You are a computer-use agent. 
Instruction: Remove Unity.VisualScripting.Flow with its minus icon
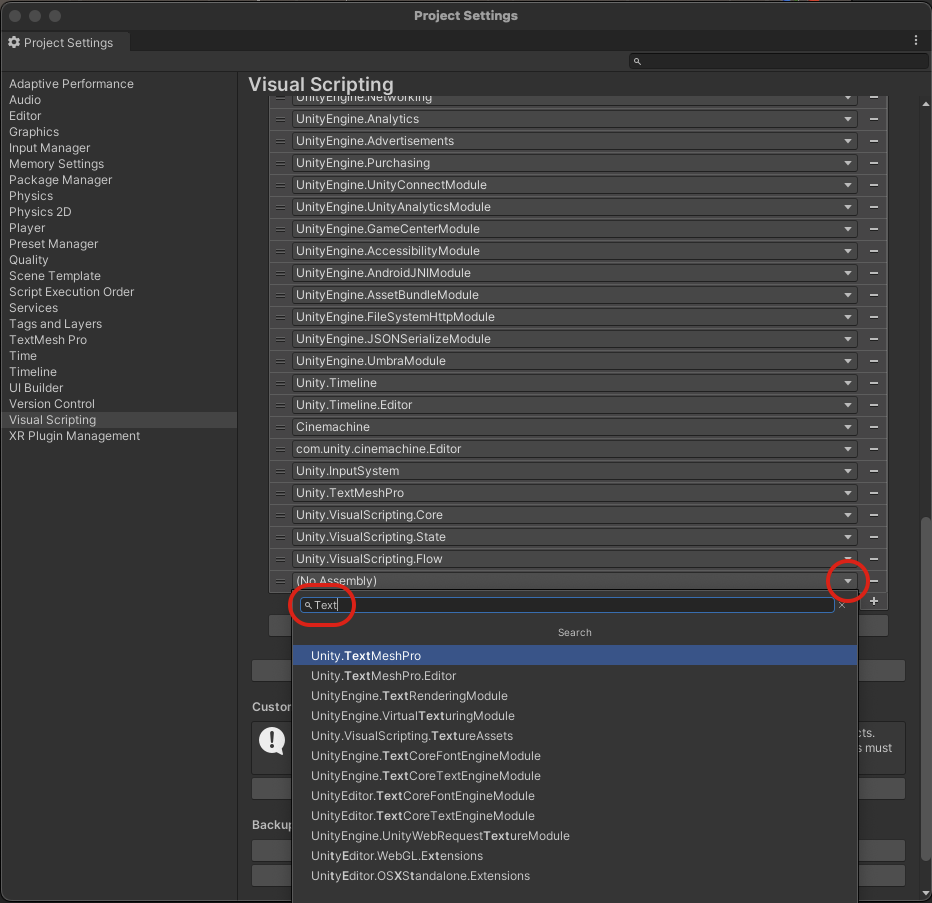click(872, 559)
